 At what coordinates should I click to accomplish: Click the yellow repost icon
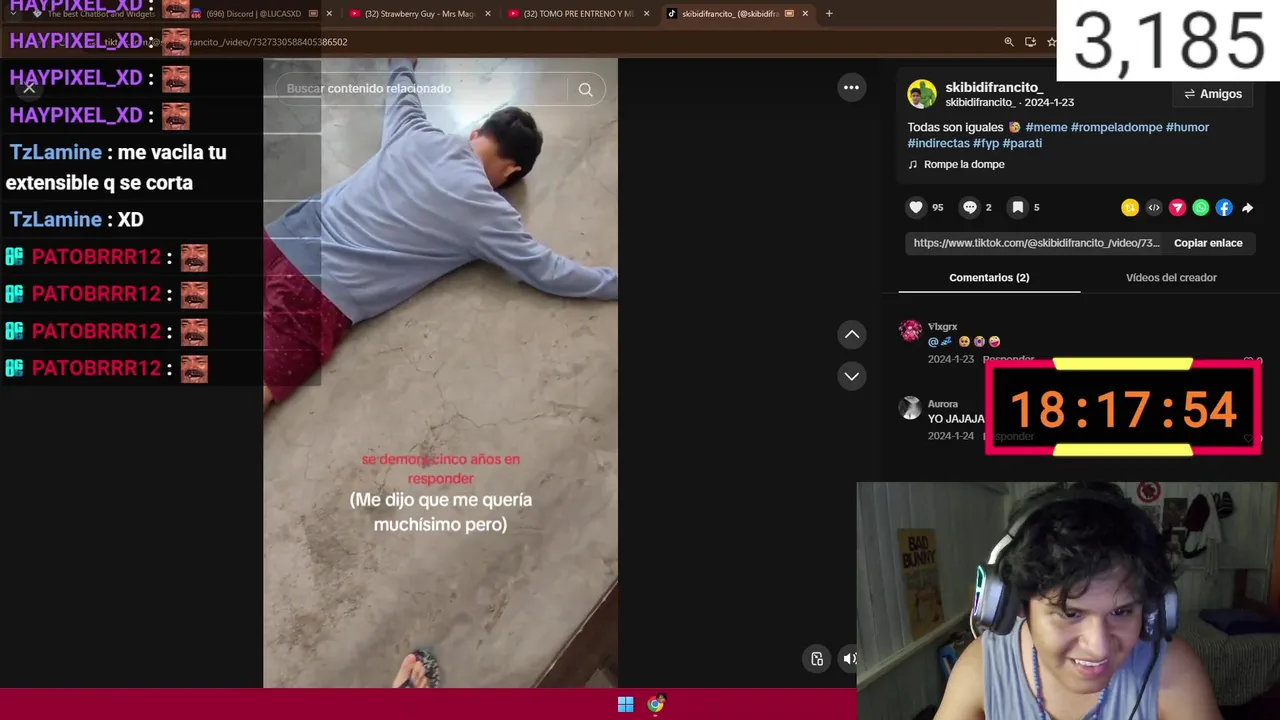1130,208
